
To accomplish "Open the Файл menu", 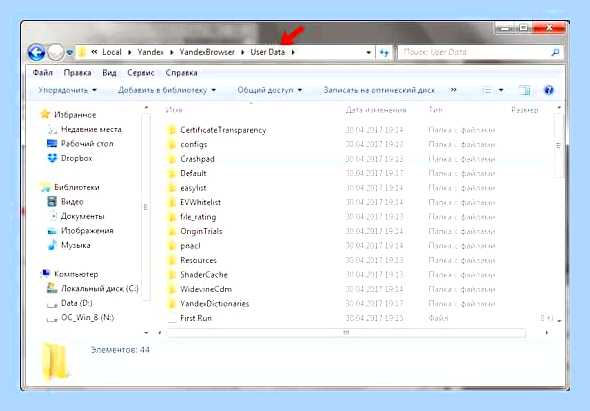I will click(x=43, y=73).
